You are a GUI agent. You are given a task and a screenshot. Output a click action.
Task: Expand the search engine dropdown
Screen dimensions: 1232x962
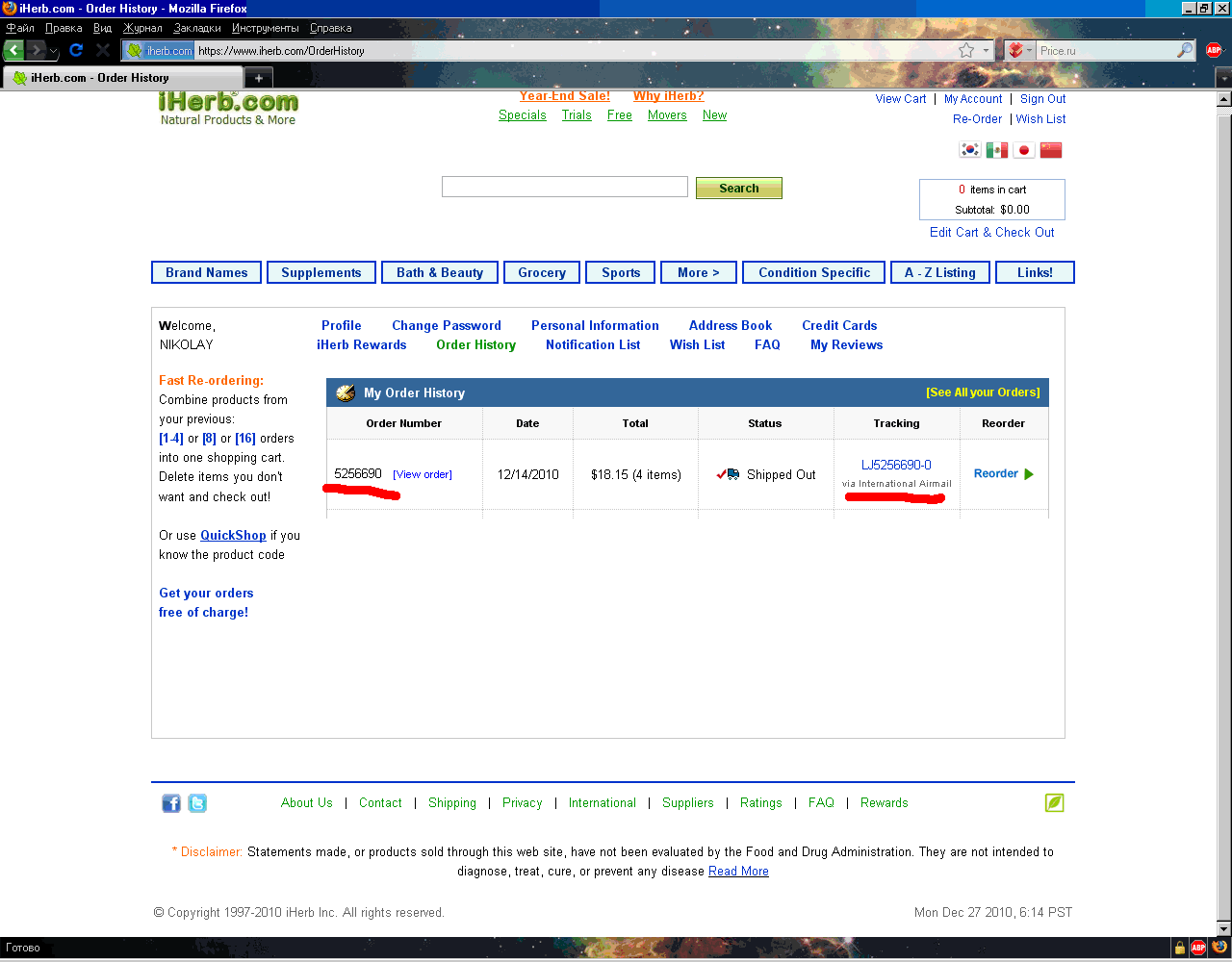click(1019, 50)
